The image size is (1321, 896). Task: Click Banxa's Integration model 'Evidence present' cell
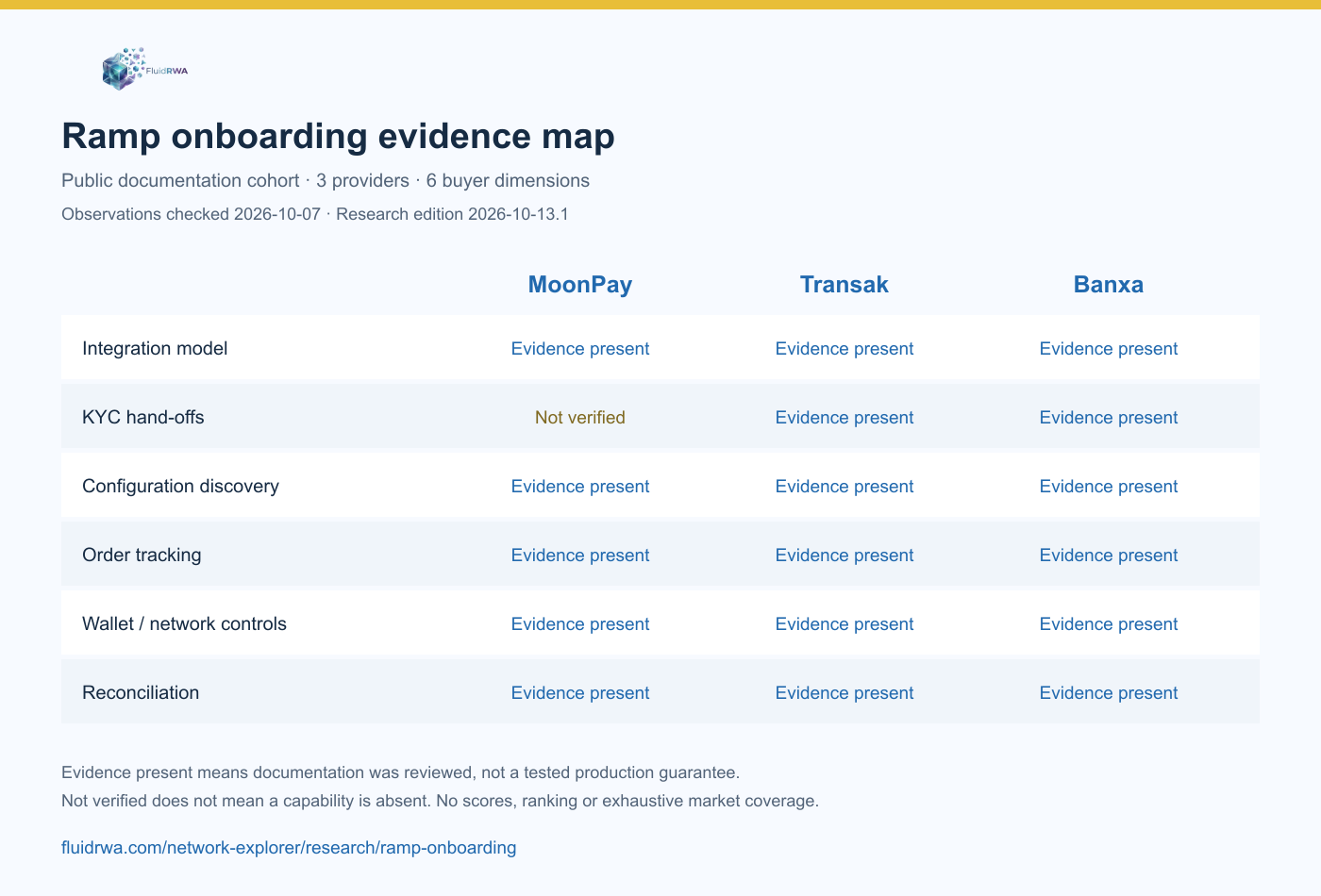click(1109, 348)
